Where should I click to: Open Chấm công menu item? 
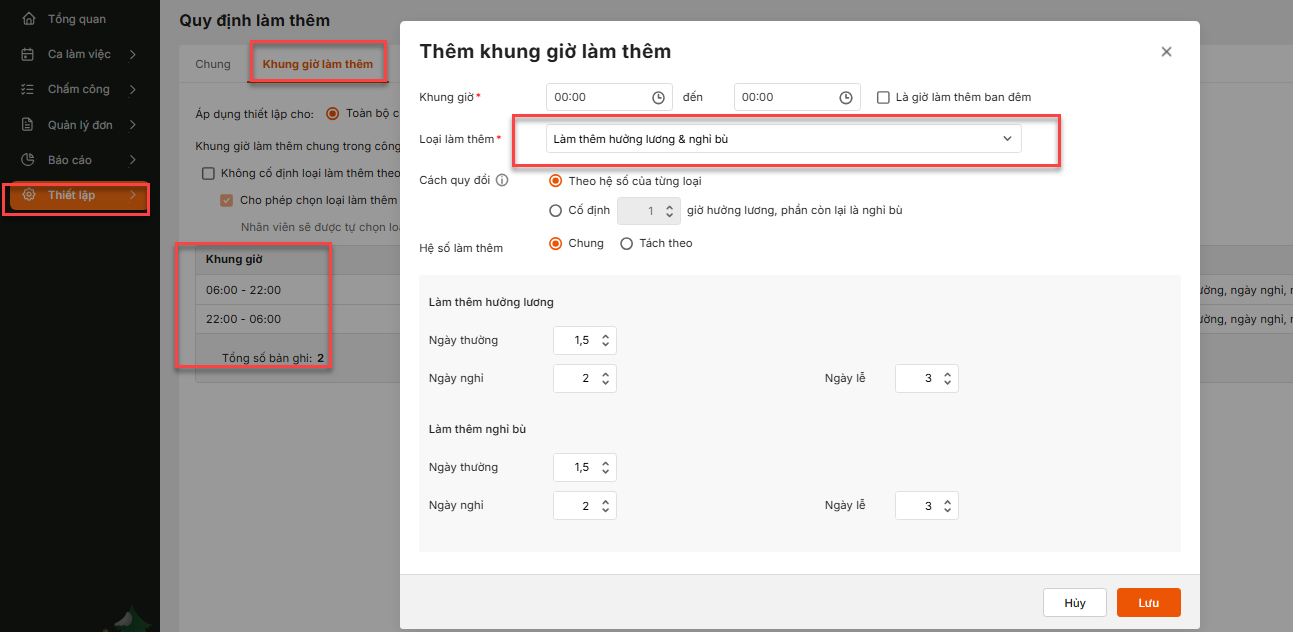pyautogui.click(x=79, y=89)
